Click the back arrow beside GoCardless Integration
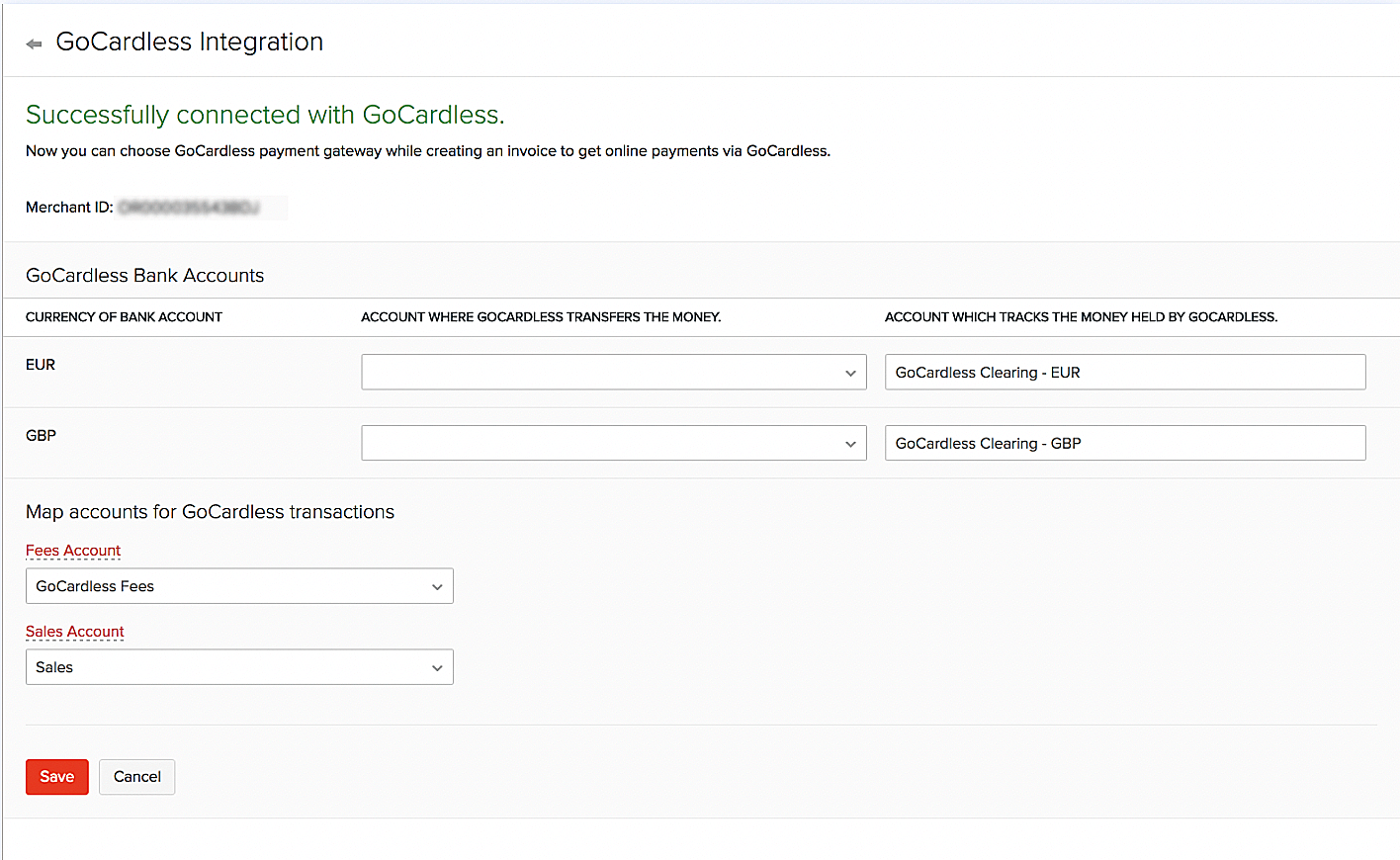The image size is (1400, 860). (34, 43)
